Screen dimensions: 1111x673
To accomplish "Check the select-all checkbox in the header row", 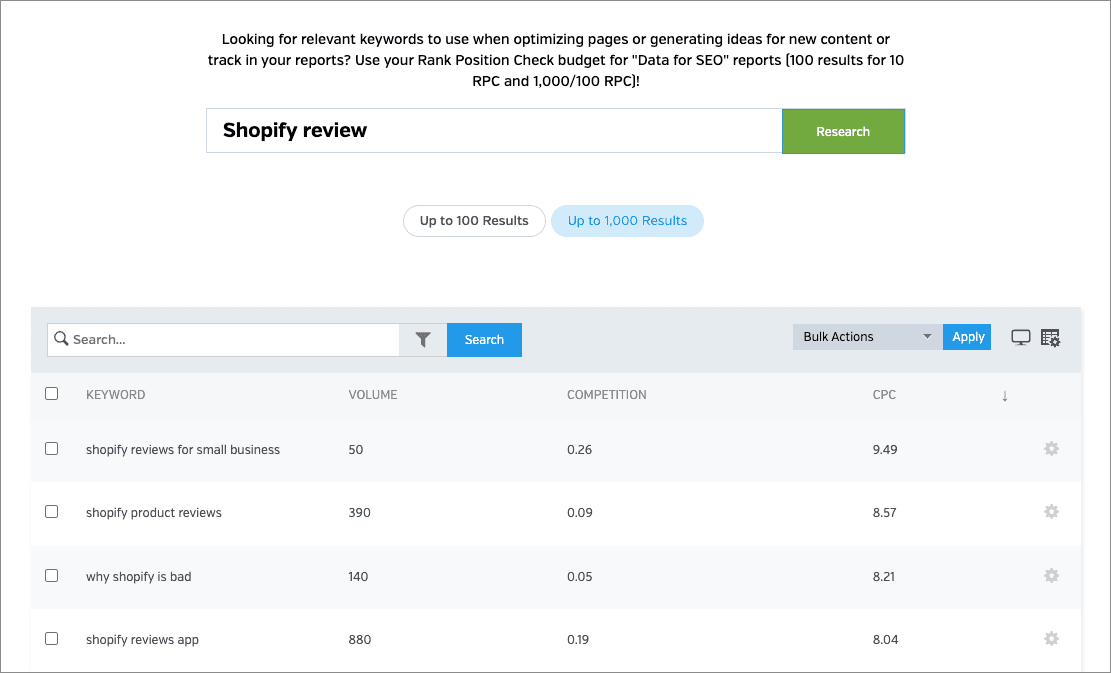I will 52,393.
